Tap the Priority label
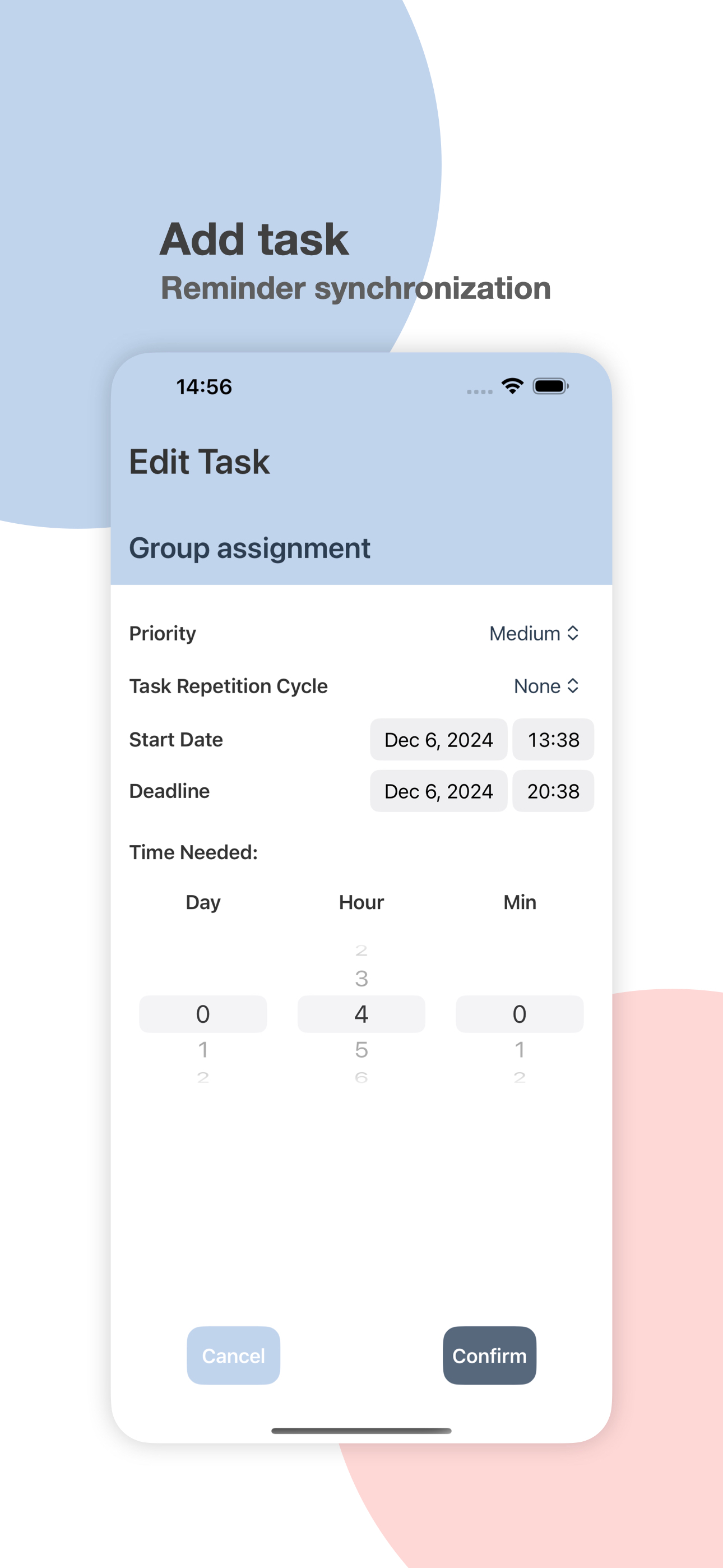The height and width of the screenshot is (1568, 723). 163,634
